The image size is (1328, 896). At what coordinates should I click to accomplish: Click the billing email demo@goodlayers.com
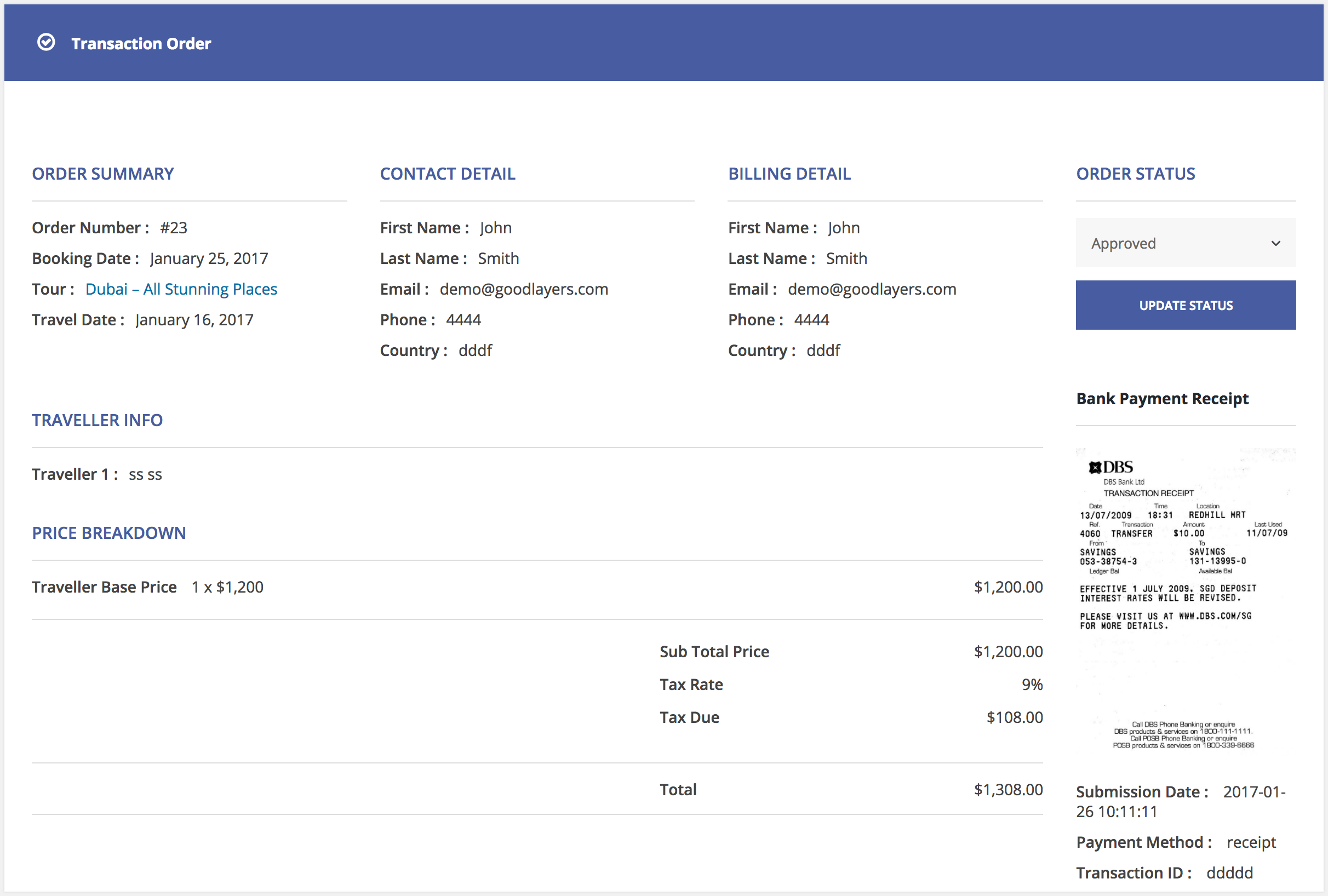[872, 289]
